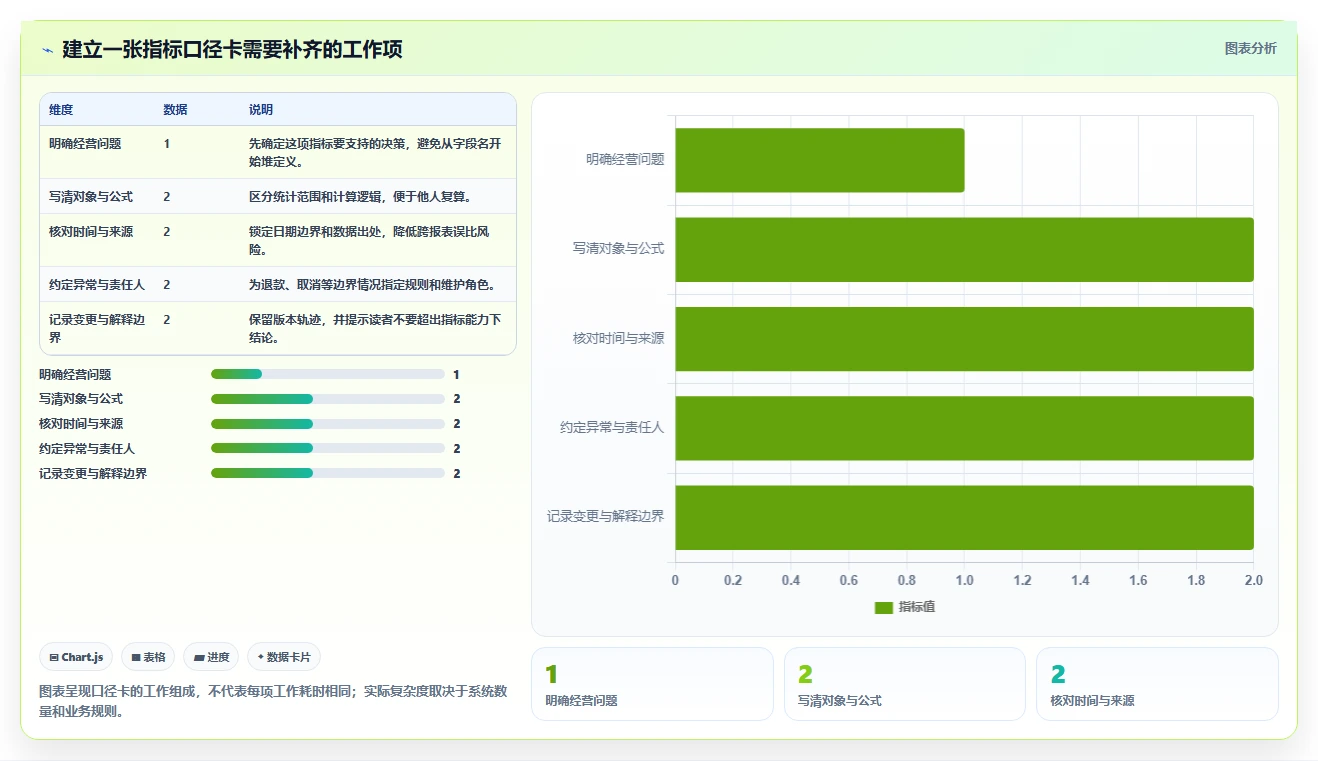Click the footnote beginning 图表呈现口径卡的工作组成
Image resolution: width=1318 pixels, height=761 pixels.
(273, 701)
